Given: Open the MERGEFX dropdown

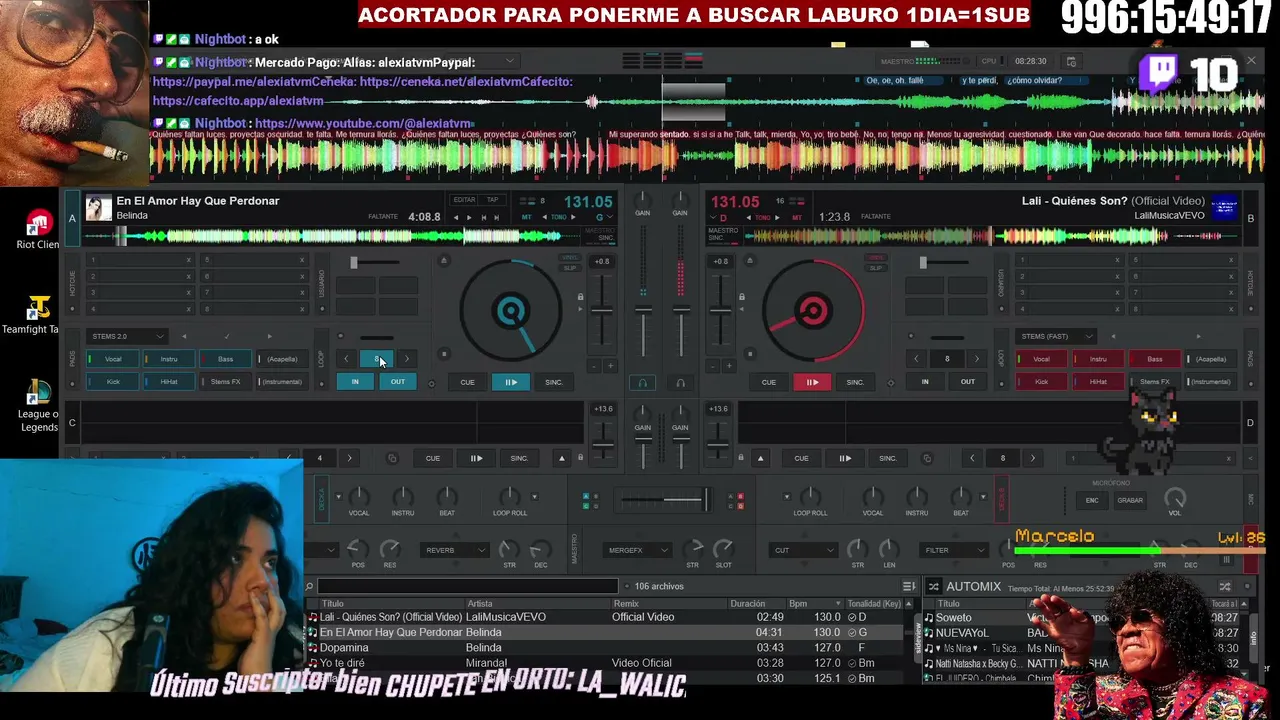Looking at the screenshot, I should click(x=638, y=550).
